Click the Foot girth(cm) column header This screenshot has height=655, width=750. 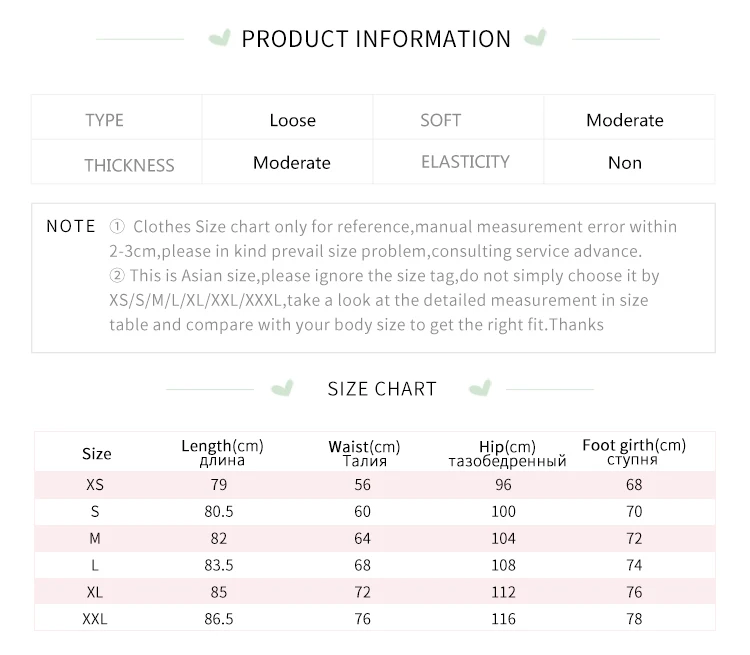click(634, 452)
